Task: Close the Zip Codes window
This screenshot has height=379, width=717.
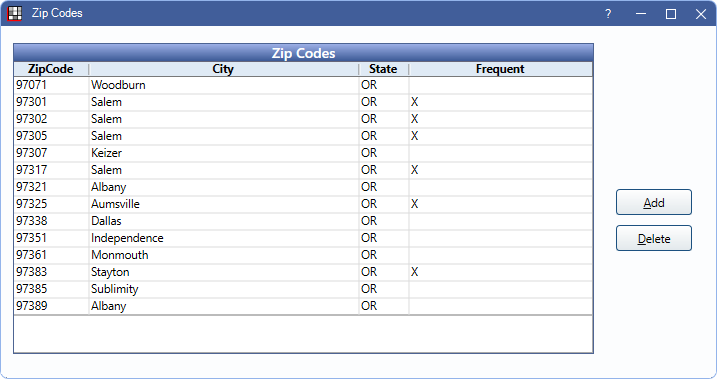Action: 701,14
